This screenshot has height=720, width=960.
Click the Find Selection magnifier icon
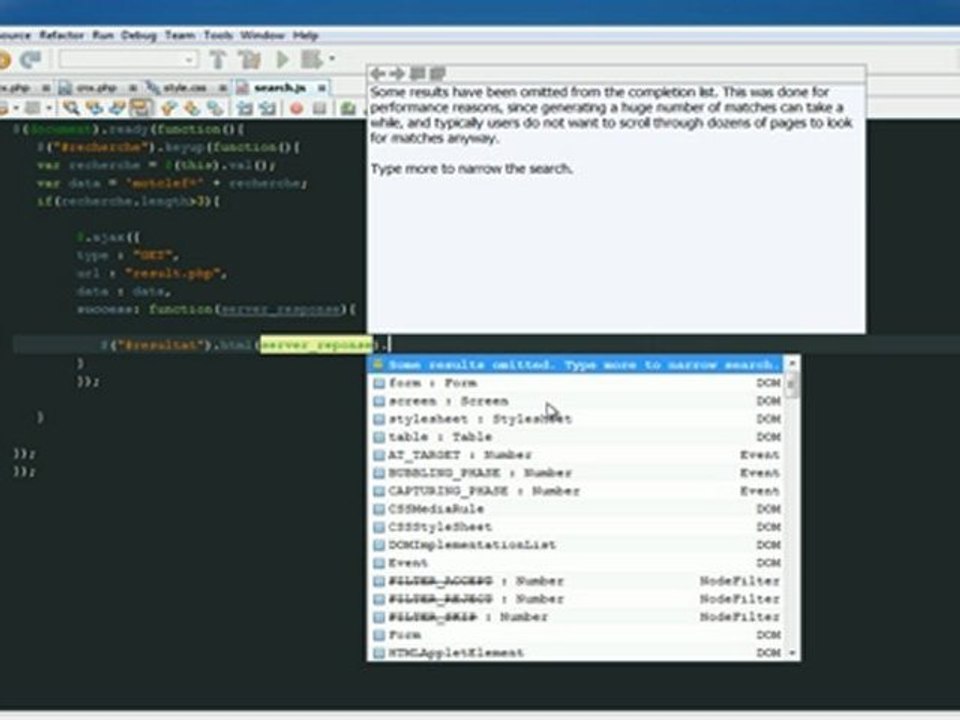pos(71,108)
